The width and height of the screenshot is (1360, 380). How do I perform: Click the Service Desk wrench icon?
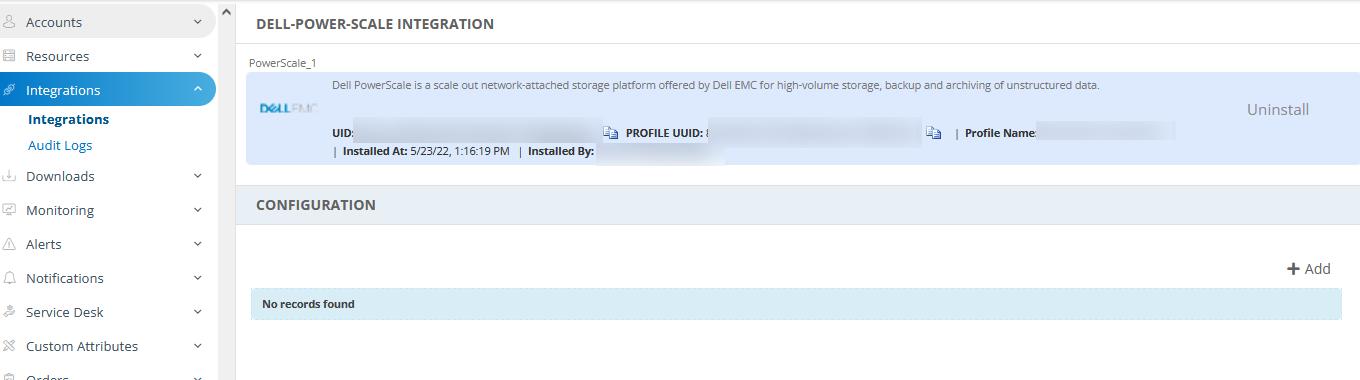pos(9,312)
